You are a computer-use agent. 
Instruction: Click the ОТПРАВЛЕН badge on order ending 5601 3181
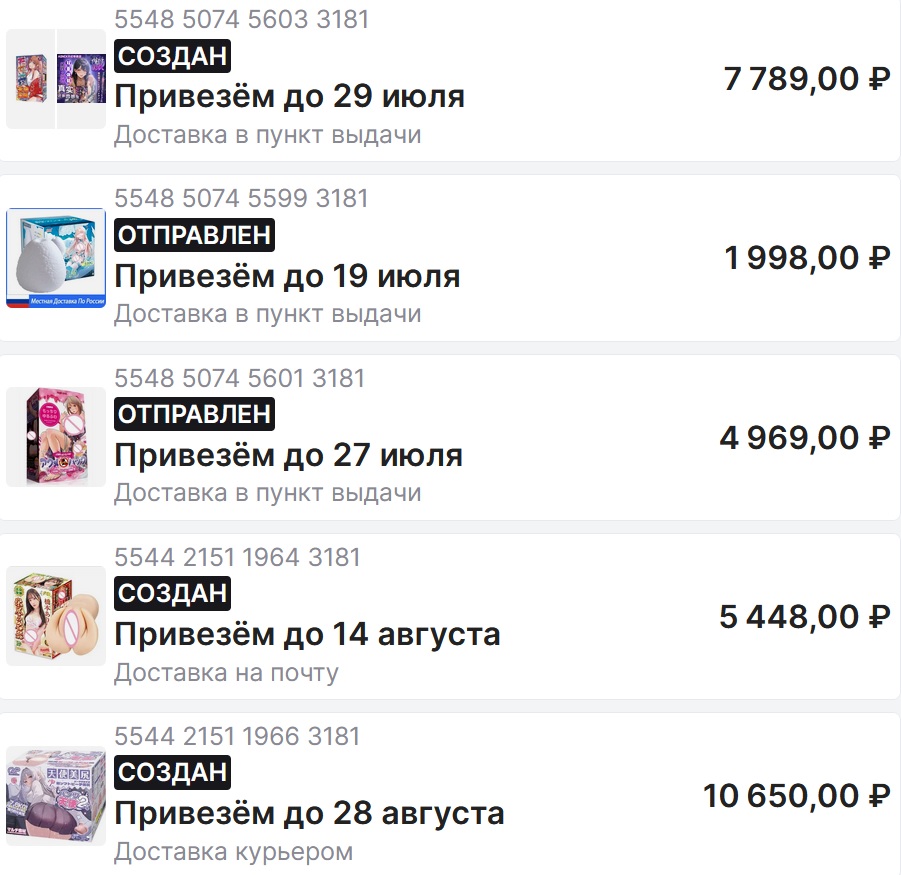click(194, 414)
